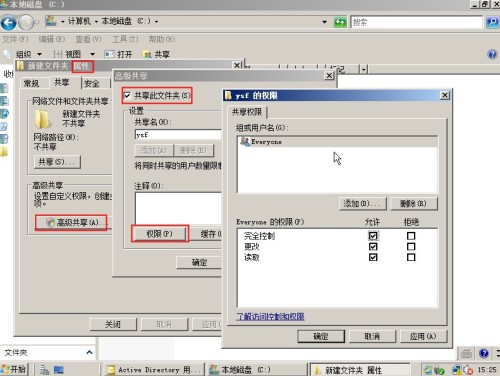Confirm permissions with 确定 button
This screenshot has width=500, height=376.
[x=321, y=336]
